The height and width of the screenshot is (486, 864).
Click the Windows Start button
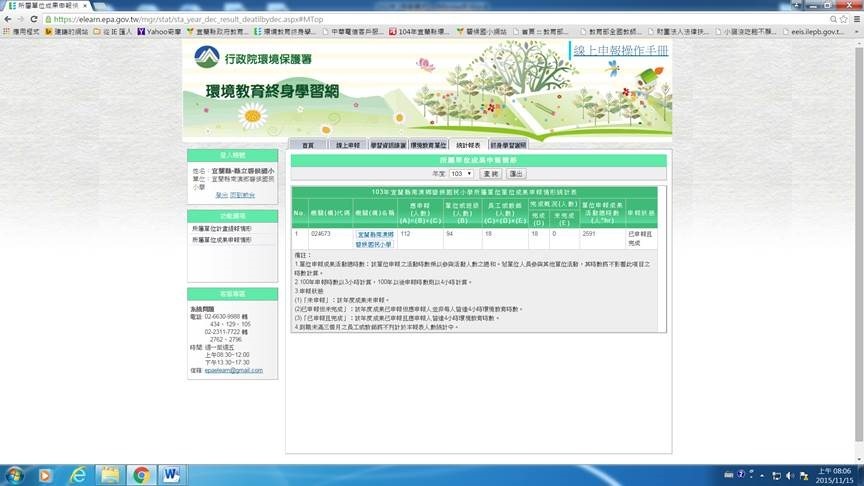[17, 474]
